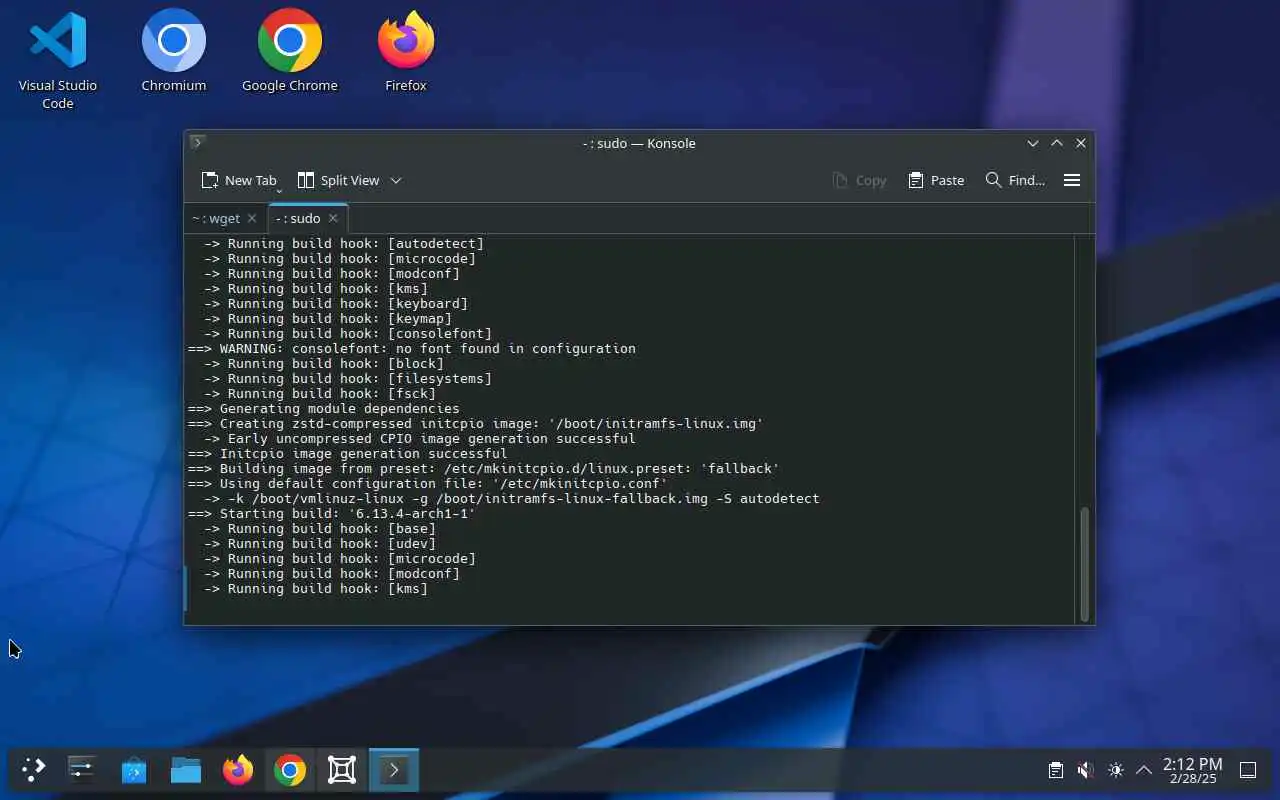
Task: Click the Google Chrome taskbar icon
Action: pyautogui.click(x=290, y=770)
